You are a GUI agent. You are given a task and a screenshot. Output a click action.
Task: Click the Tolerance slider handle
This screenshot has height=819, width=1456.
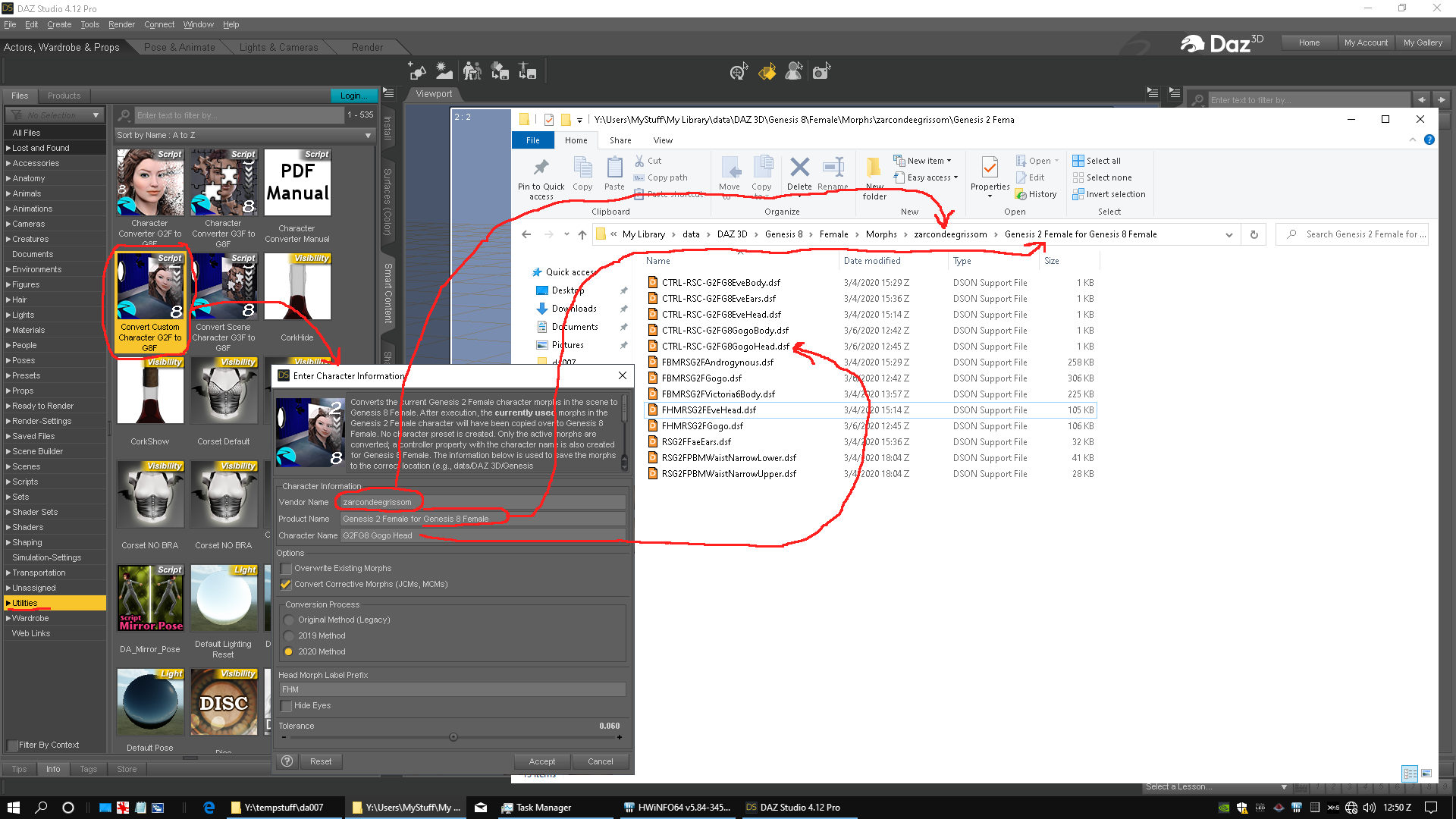pos(453,737)
